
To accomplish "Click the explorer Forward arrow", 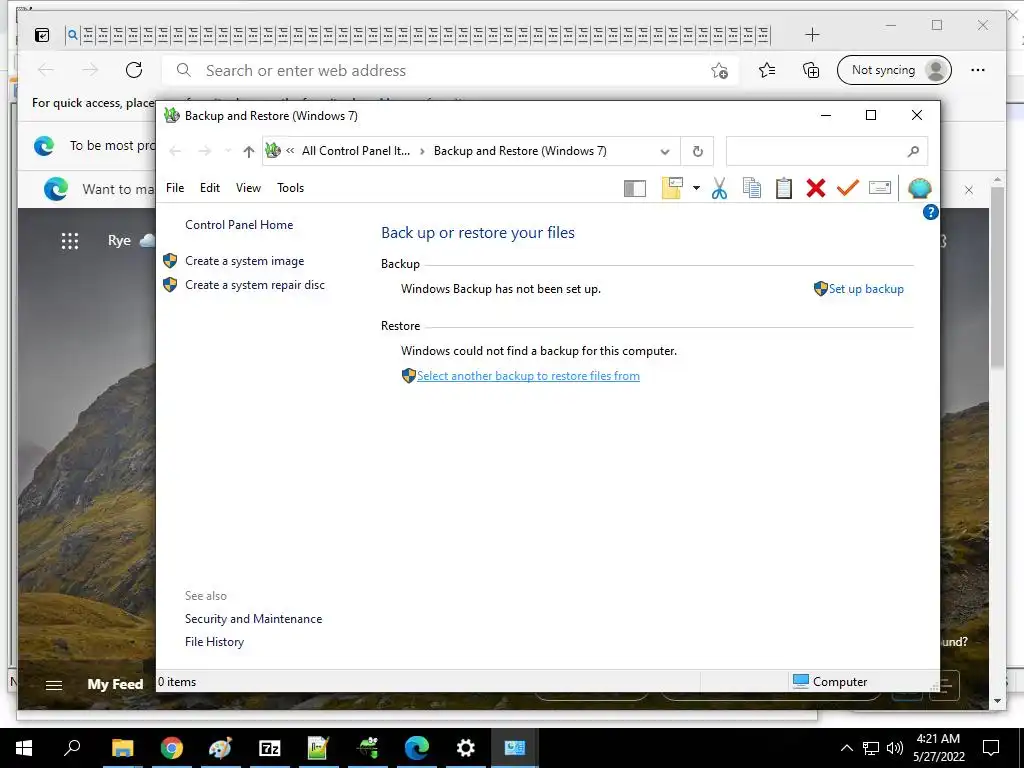I will (204, 152).
